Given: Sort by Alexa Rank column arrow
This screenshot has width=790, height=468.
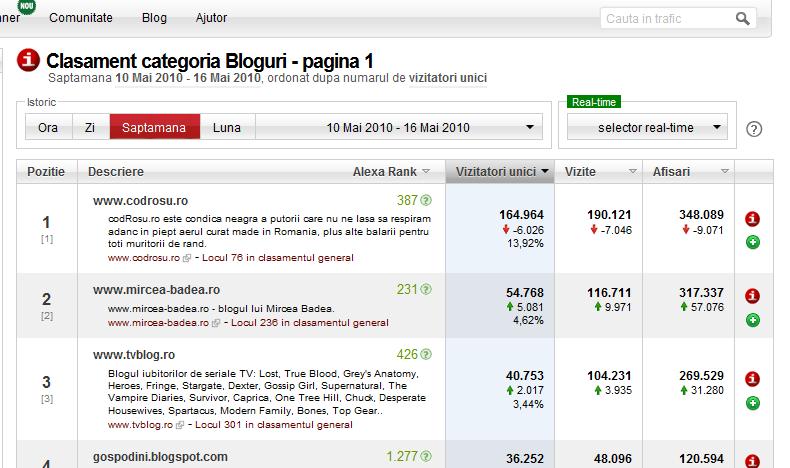Looking at the screenshot, I should tap(426, 171).
